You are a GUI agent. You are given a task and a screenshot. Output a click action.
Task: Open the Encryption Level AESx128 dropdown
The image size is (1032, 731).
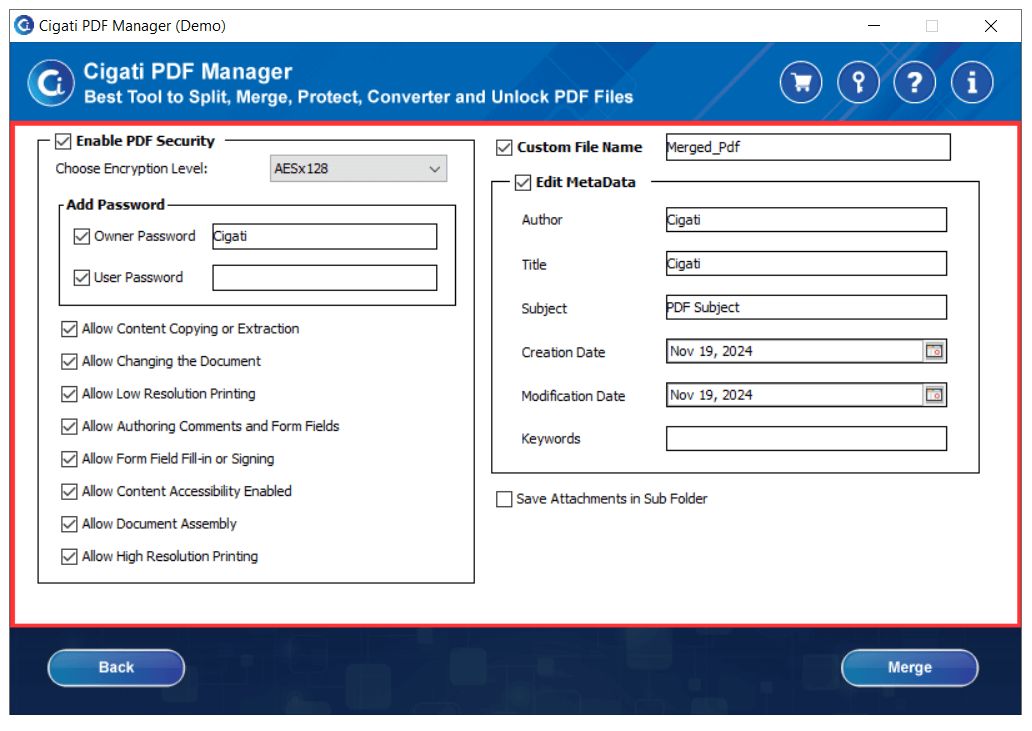pyautogui.click(x=358, y=168)
